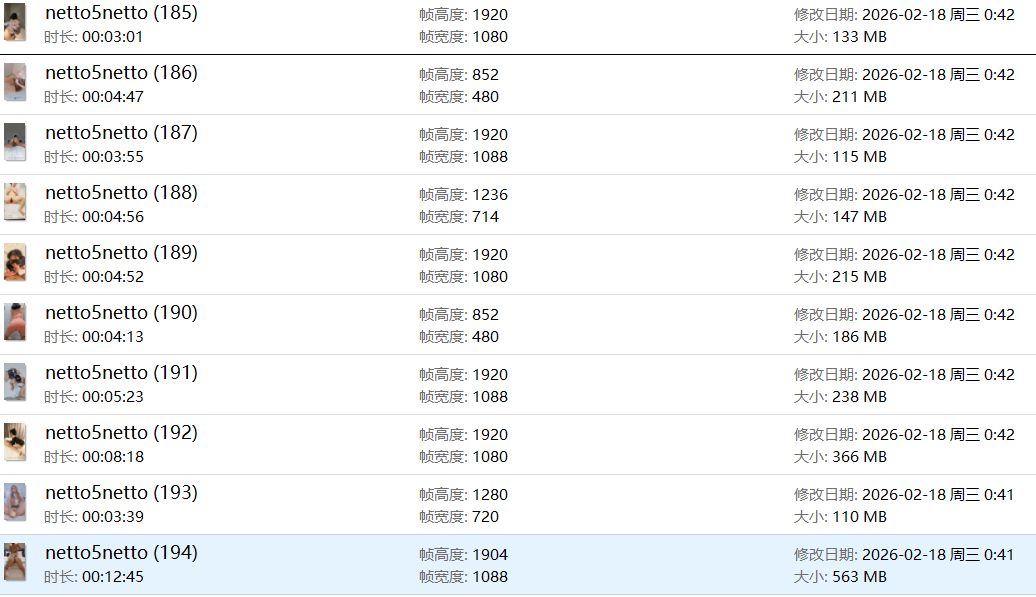Click the netto5netto (189) file thumbnail
The width and height of the screenshot is (1036, 597).
15,262
